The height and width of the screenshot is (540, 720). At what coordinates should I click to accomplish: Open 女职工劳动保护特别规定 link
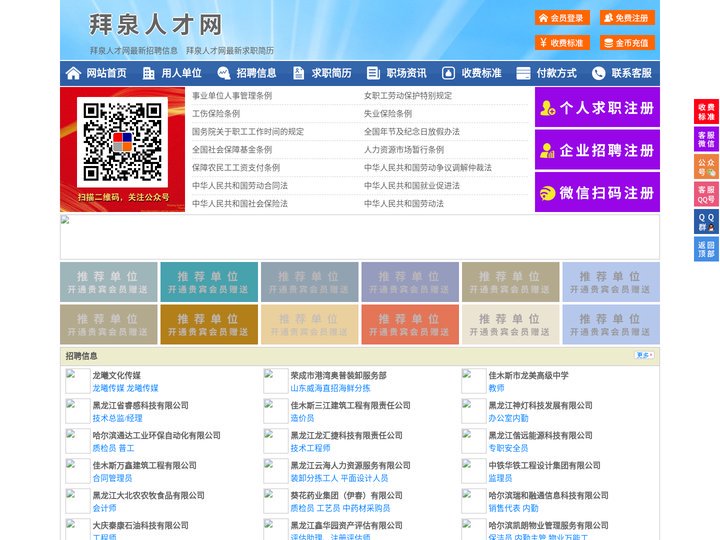point(408,96)
